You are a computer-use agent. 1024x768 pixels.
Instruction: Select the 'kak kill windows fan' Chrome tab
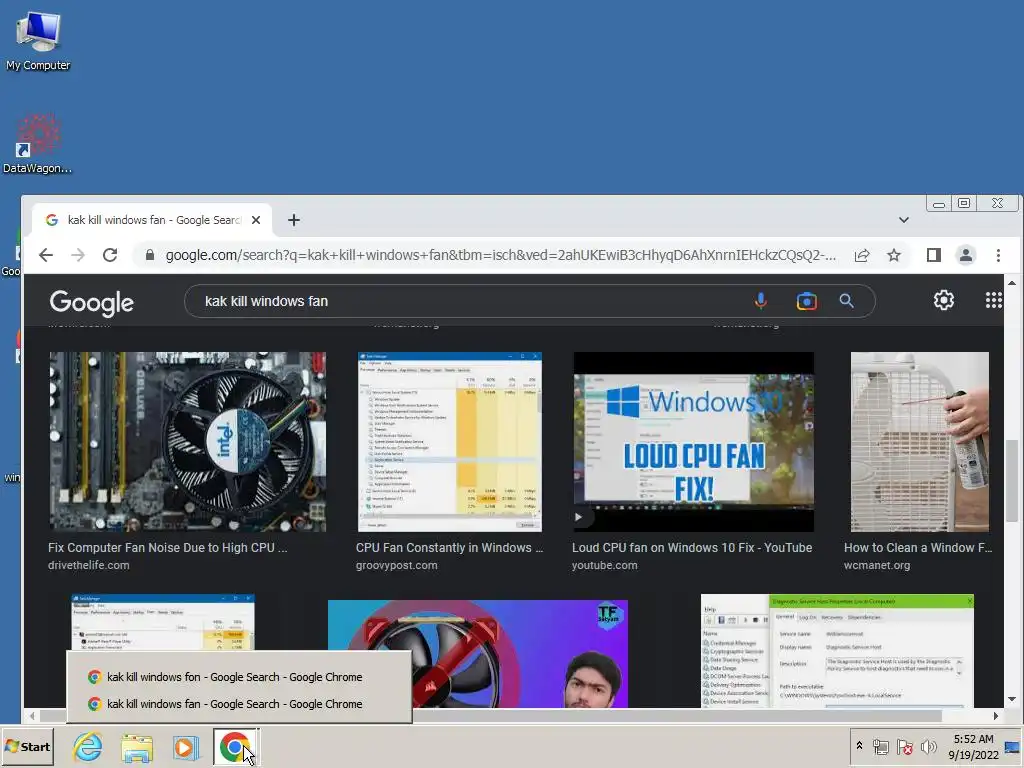pos(153,220)
